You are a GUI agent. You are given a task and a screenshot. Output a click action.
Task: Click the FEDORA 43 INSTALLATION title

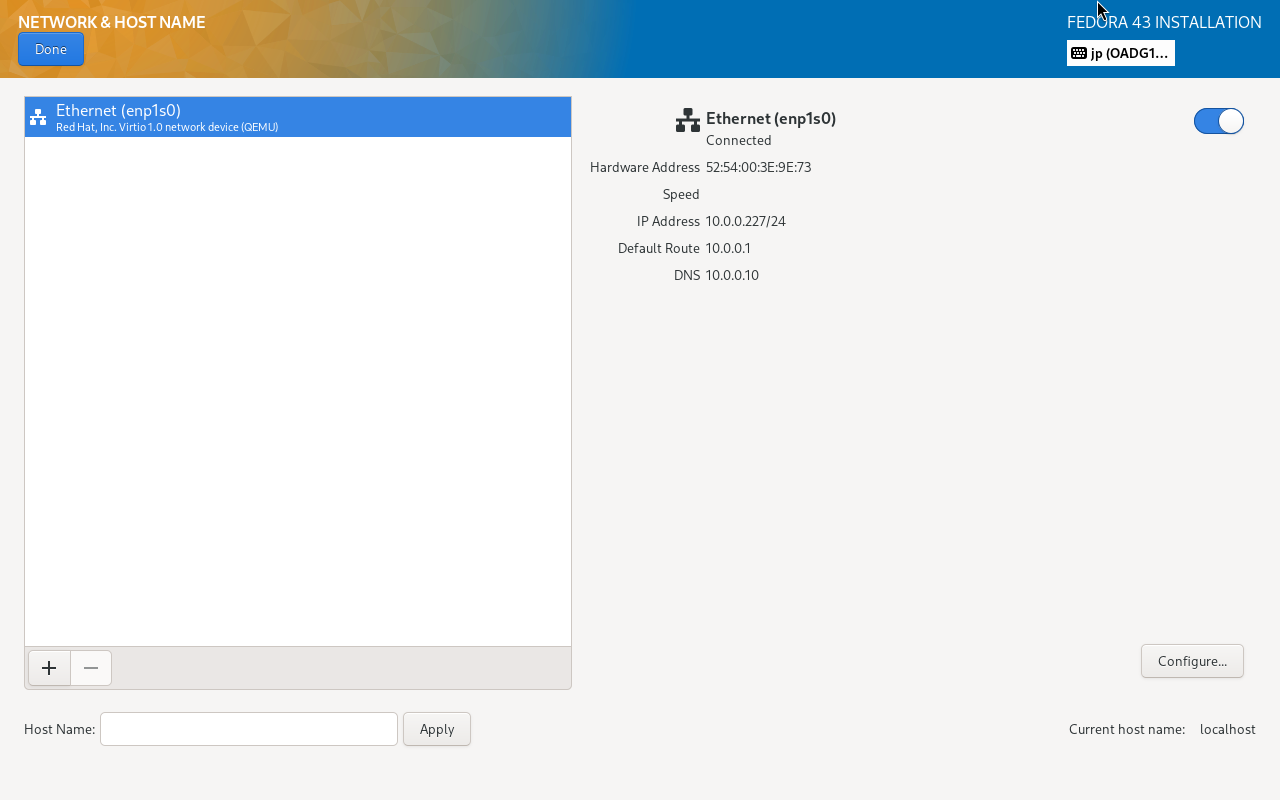[x=1164, y=22]
